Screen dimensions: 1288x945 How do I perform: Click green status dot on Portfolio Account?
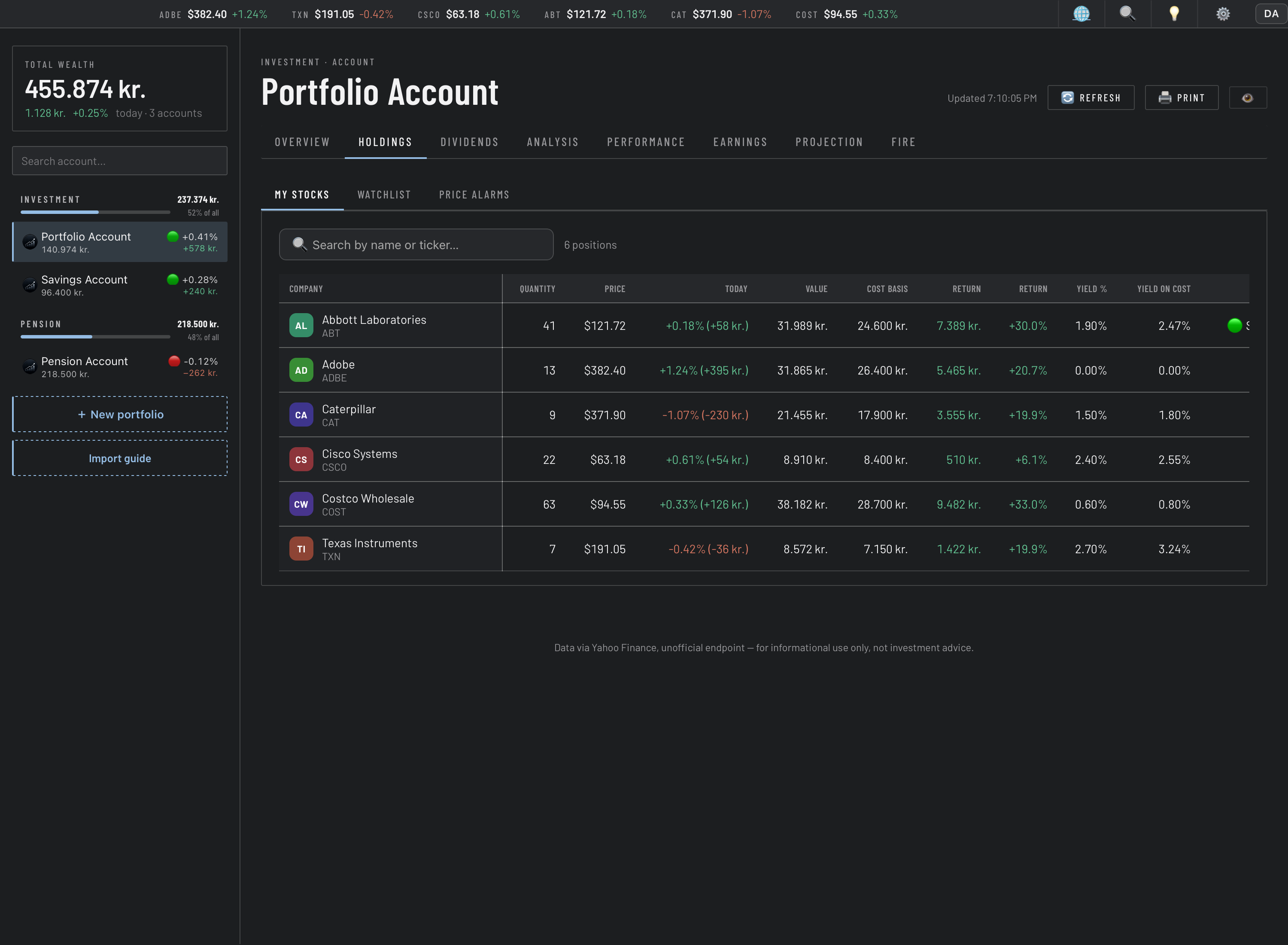point(173,236)
